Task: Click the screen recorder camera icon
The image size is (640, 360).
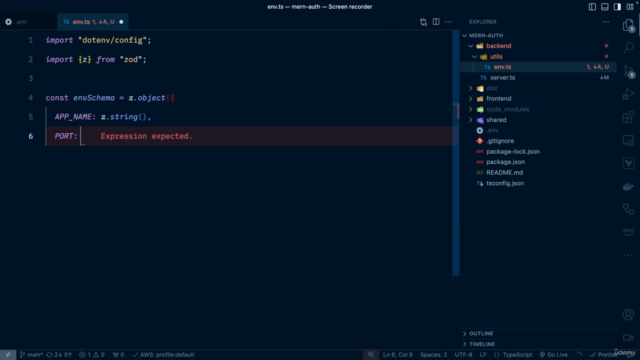Action: (629, 338)
